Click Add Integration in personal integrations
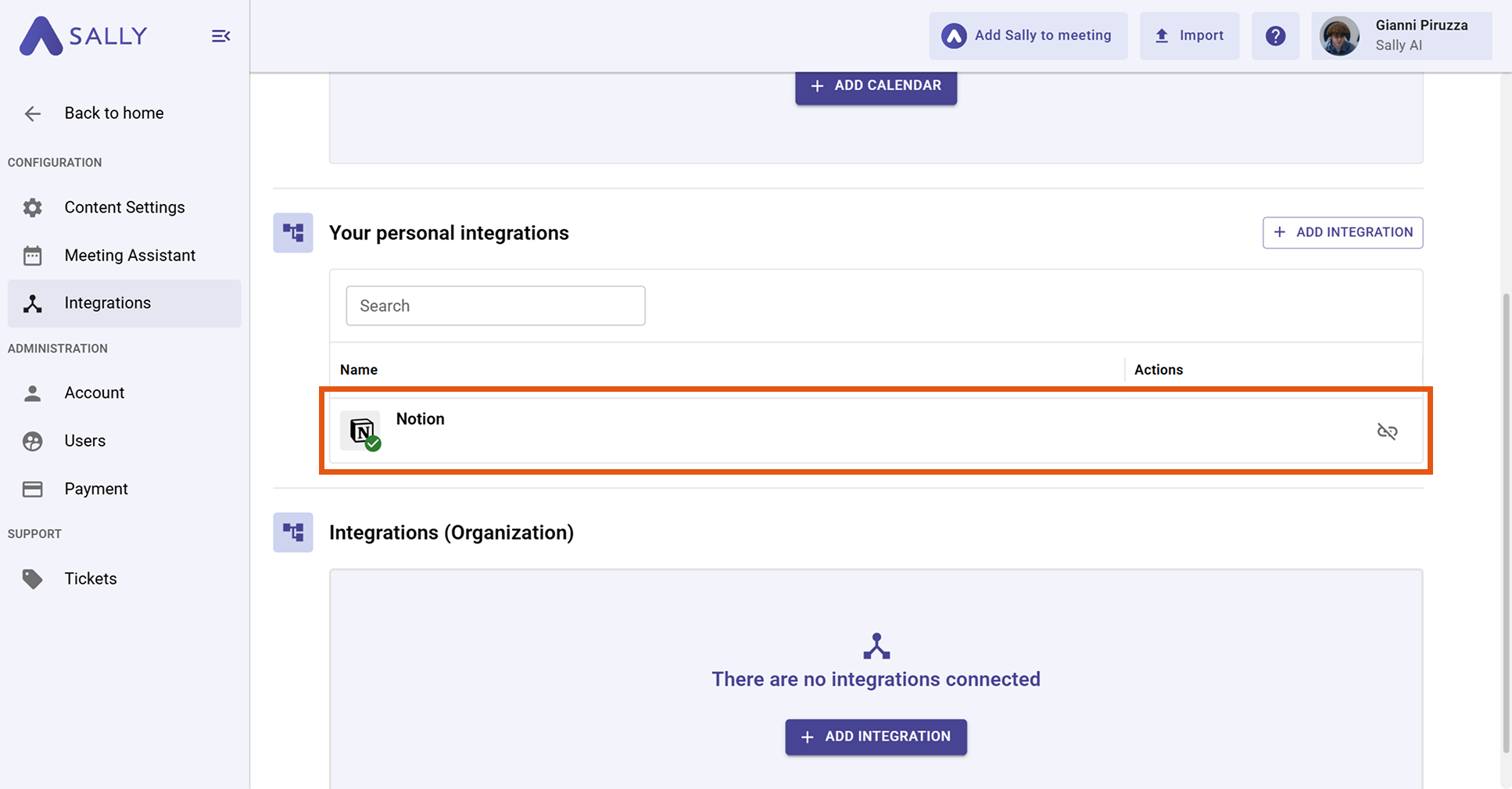Viewport: 1512px width, 789px height. (1342, 232)
